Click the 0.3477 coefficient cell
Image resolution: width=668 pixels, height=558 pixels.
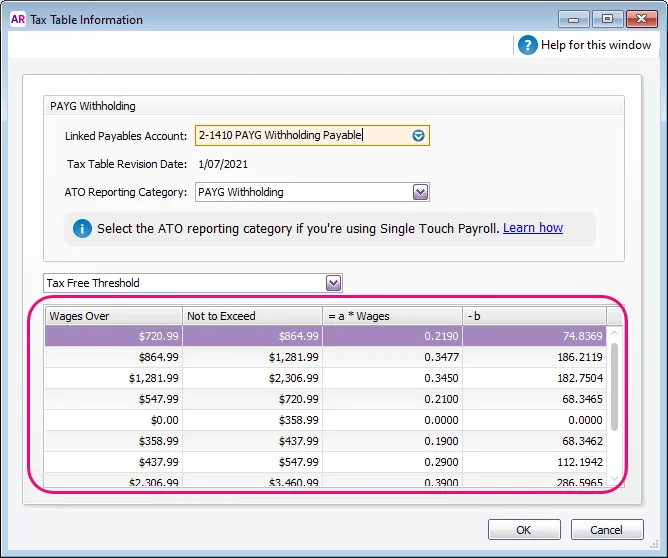392,357
